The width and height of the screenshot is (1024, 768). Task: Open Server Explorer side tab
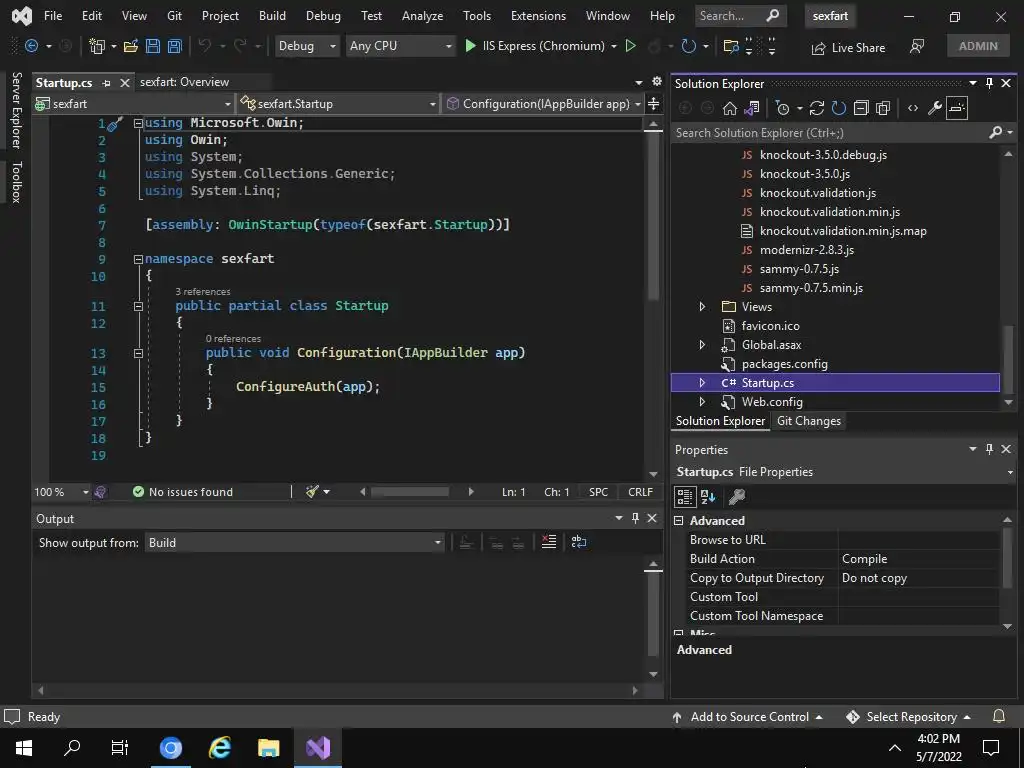point(16,110)
